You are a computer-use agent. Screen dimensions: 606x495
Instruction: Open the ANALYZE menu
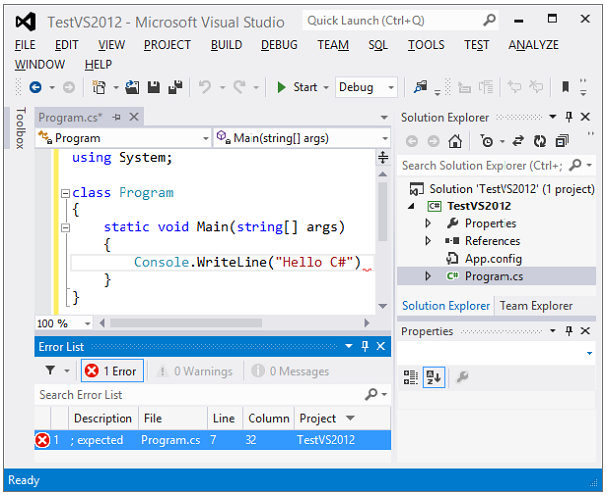(533, 44)
